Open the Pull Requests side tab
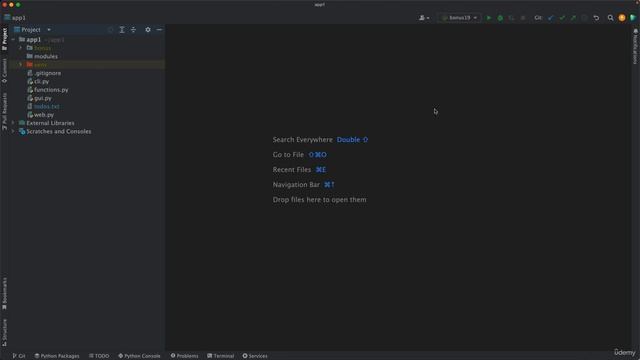The height and width of the screenshot is (360, 640). 4,111
